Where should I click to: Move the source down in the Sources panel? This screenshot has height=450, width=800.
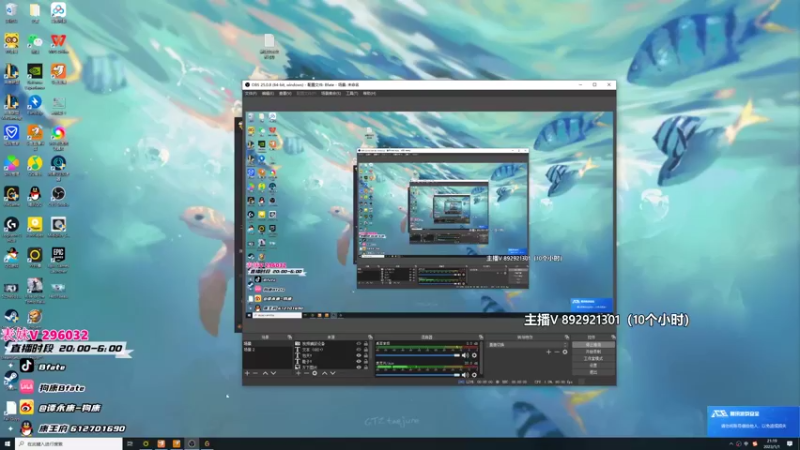click(x=333, y=373)
